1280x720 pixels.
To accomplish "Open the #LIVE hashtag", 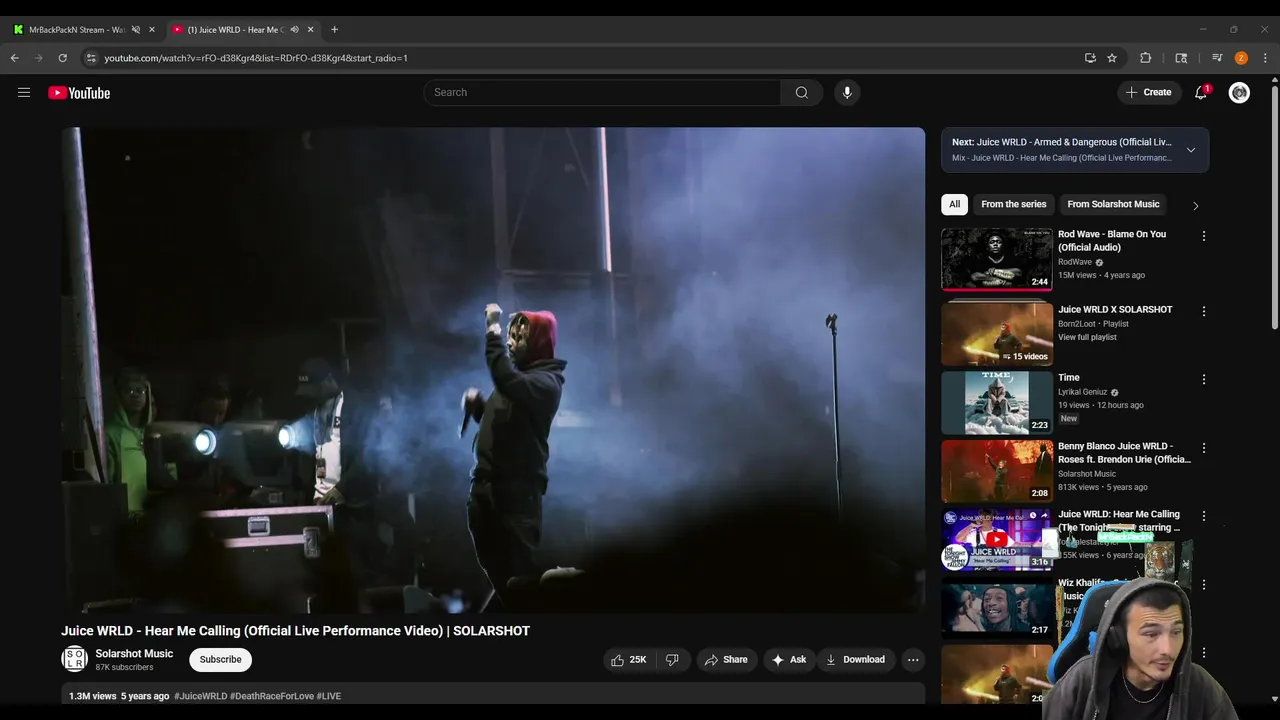I will (x=329, y=696).
